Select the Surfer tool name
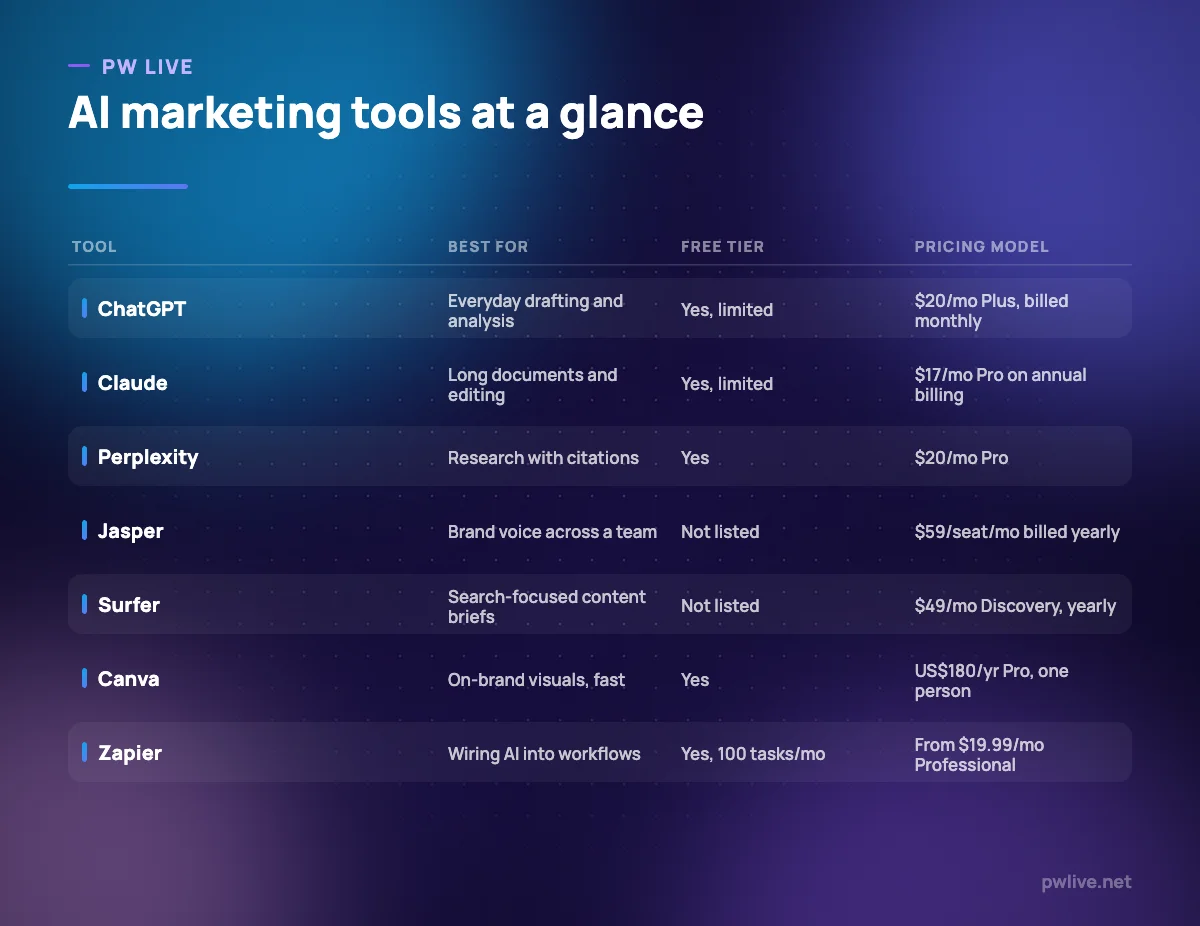This screenshot has height=926, width=1200. click(x=129, y=605)
